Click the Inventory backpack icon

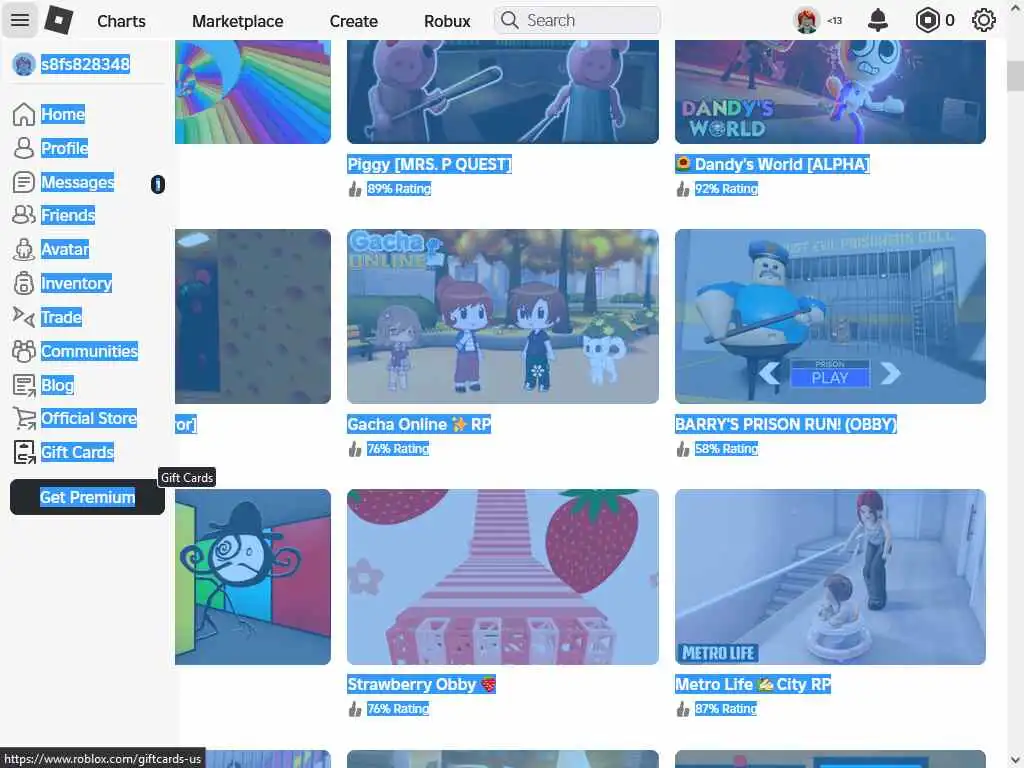click(24, 283)
